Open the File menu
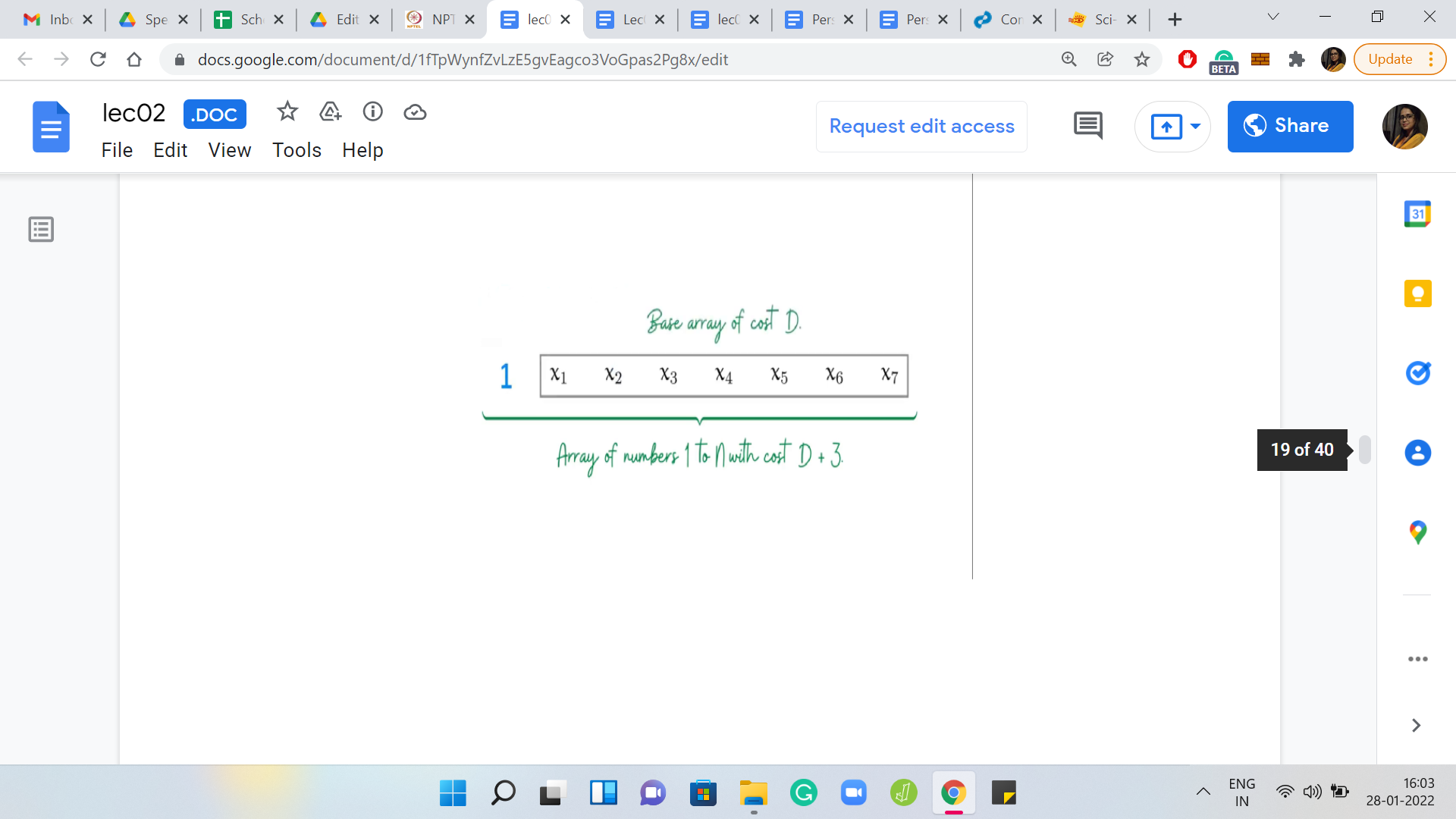Viewport: 1456px width, 819px height. pyautogui.click(x=117, y=150)
